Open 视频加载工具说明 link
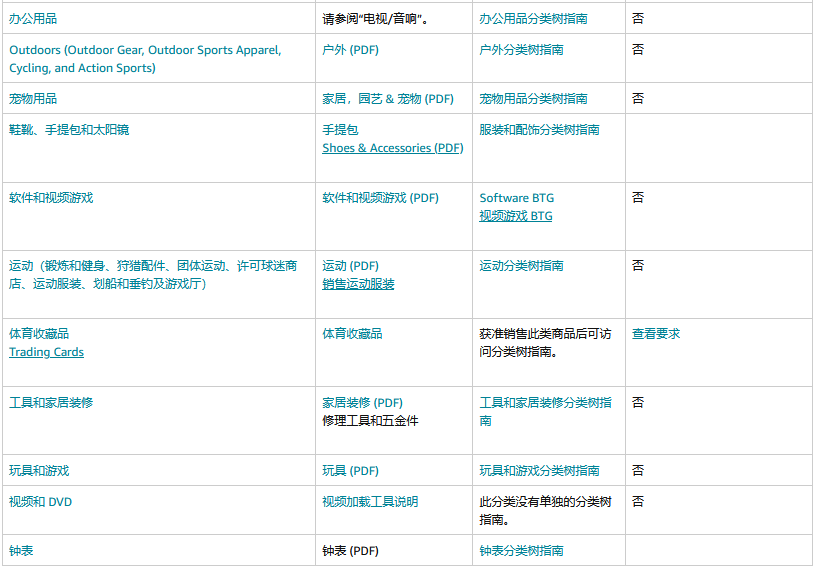The image size is (815, 568). pos(370,502)
